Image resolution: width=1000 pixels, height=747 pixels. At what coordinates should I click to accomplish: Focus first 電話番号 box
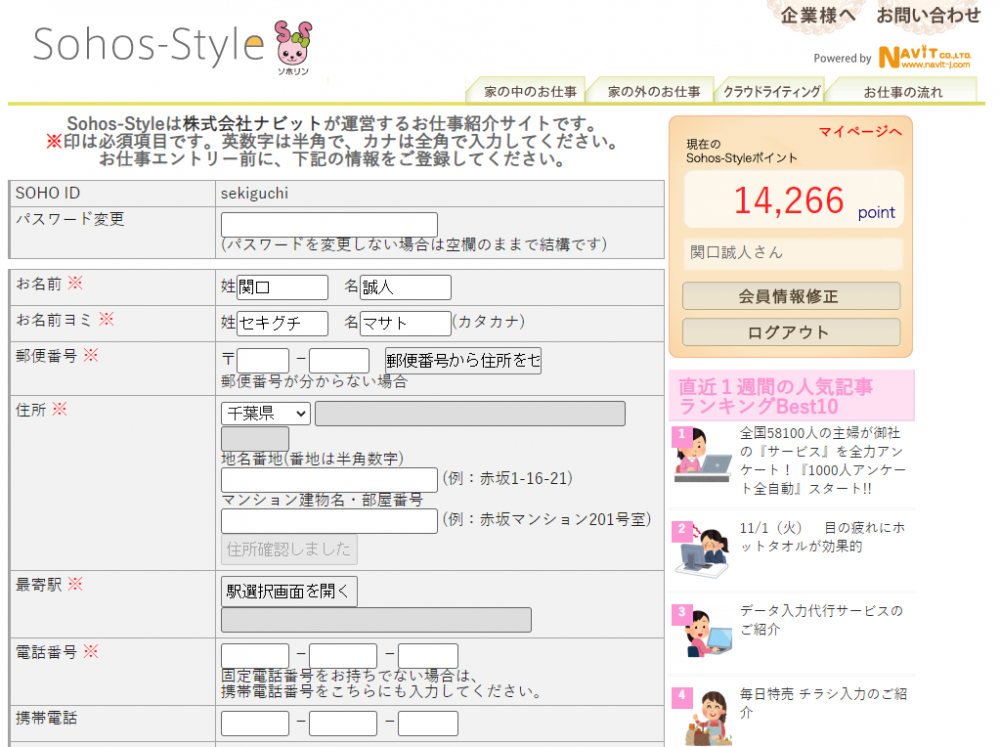(255, 655)
